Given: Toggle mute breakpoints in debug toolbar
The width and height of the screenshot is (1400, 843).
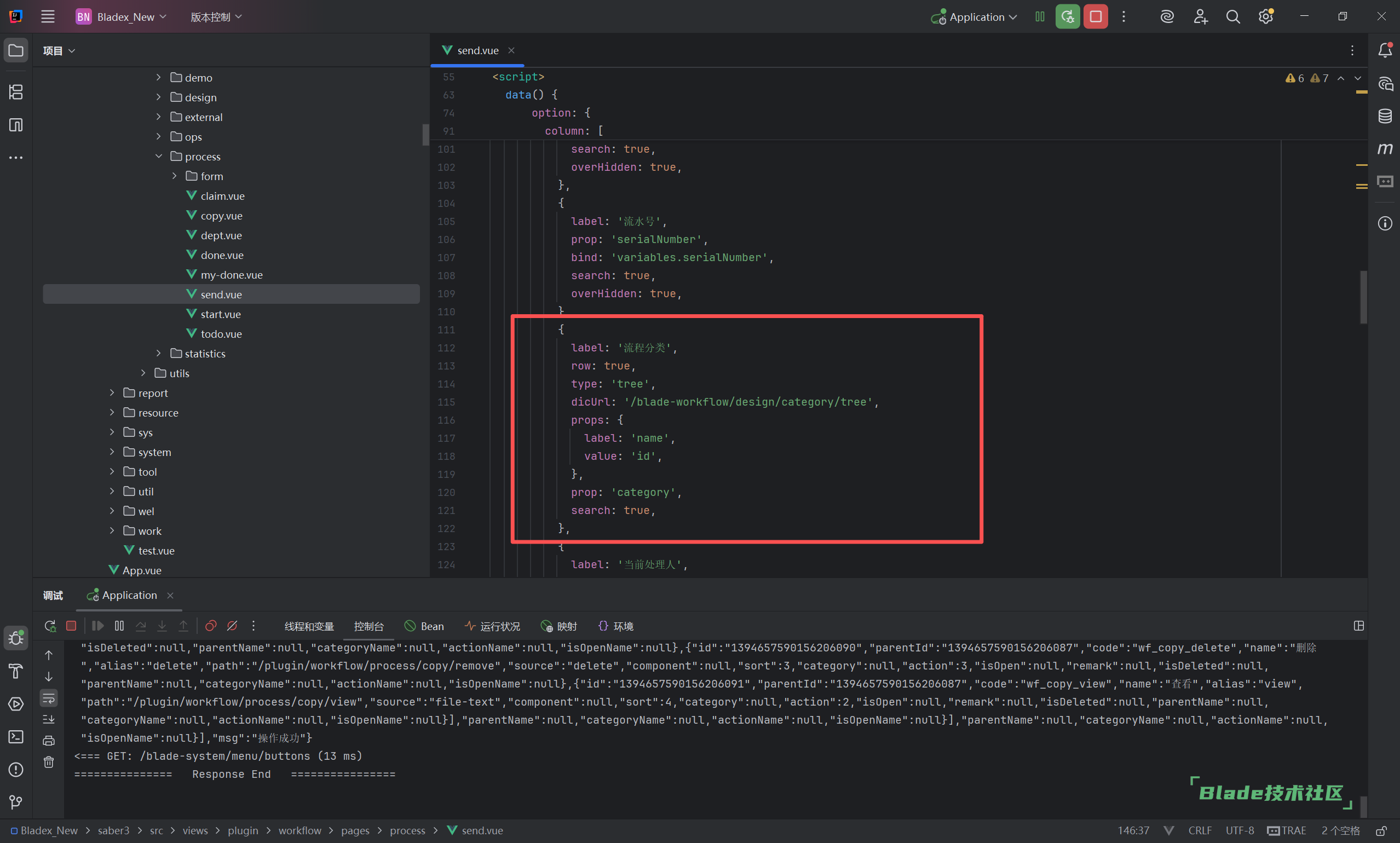Looking at the screenshot, I should 232,626.
